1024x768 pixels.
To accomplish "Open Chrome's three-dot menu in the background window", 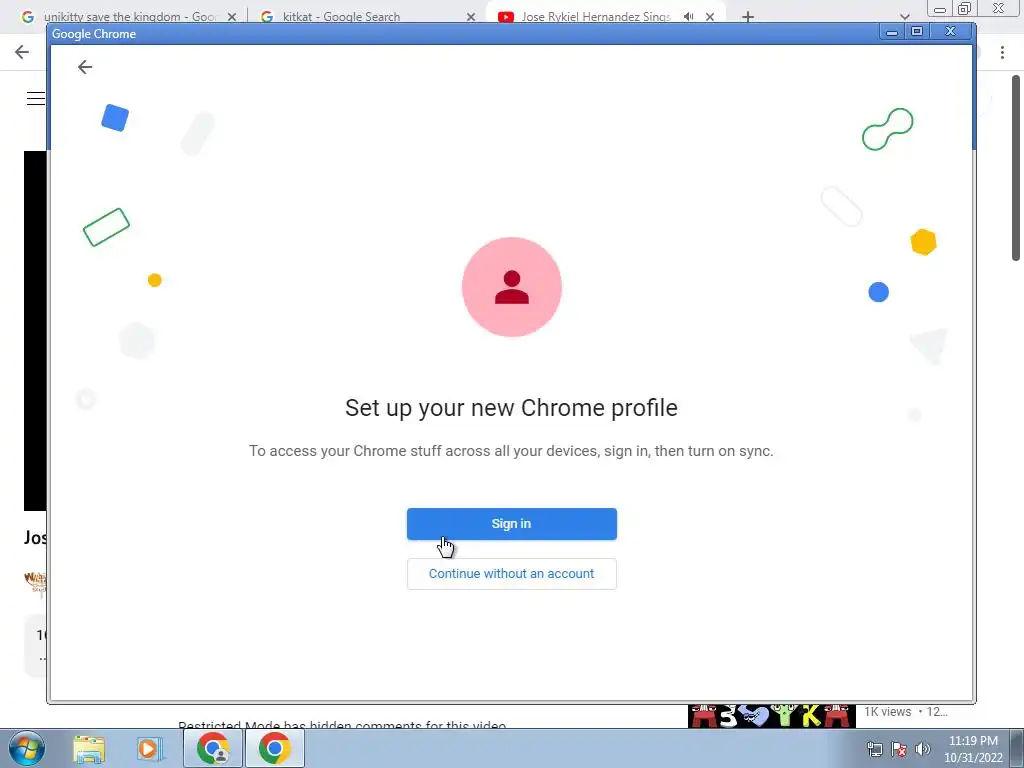I will point(1002,52).
